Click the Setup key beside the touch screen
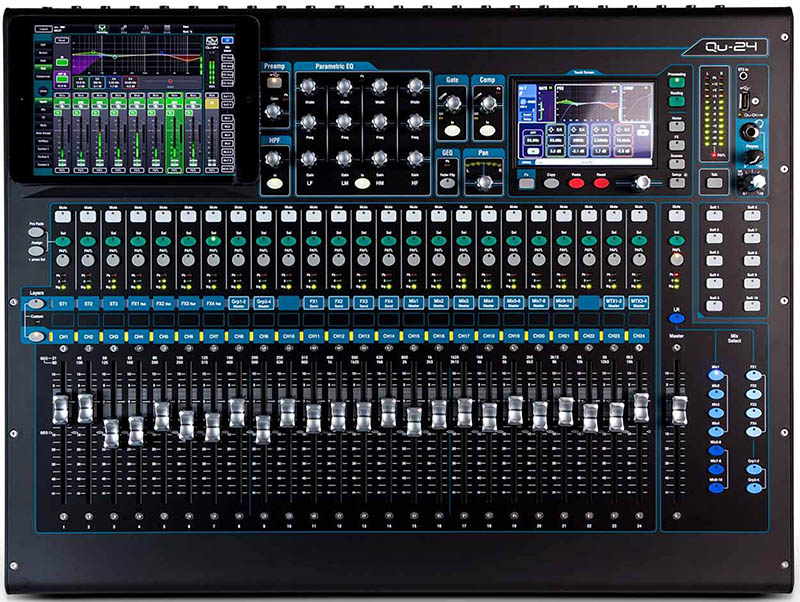The height and width of the screenshot is (602, 800). pyautogui.click(x=677, y=183)
